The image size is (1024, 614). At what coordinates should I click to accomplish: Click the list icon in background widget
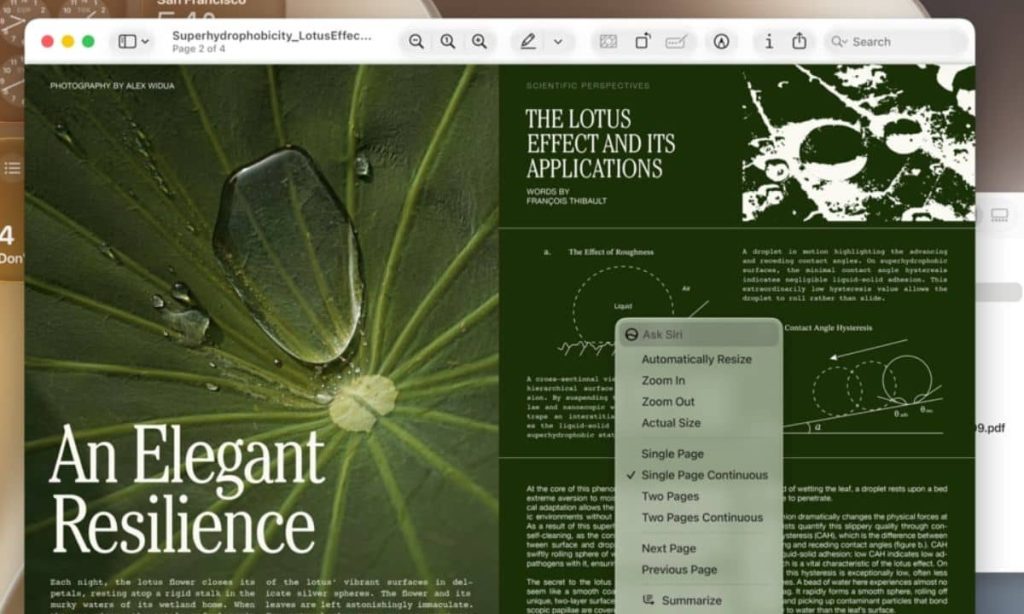pos(12,168)
